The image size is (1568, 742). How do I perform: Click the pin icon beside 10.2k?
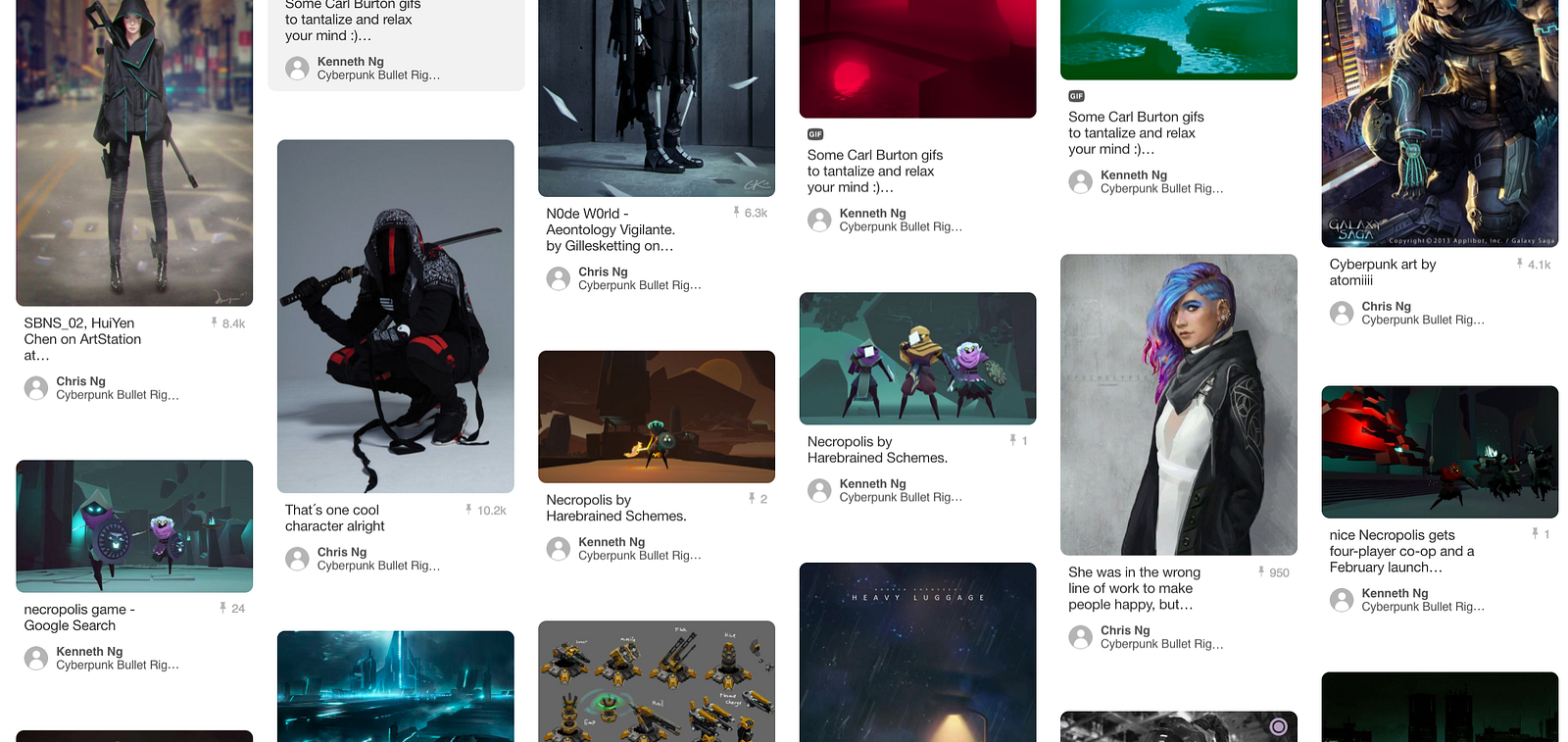pos(468,510)
